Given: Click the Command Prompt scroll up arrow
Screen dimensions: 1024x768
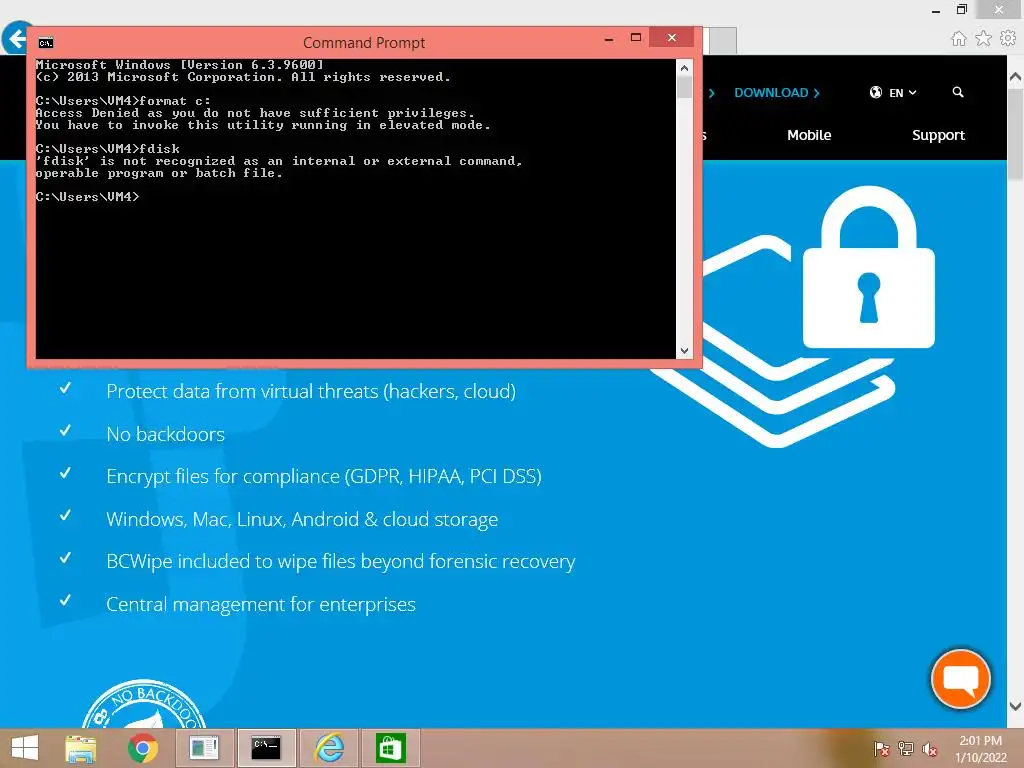Looking at the screenshot, I should [x=684, y=67].
